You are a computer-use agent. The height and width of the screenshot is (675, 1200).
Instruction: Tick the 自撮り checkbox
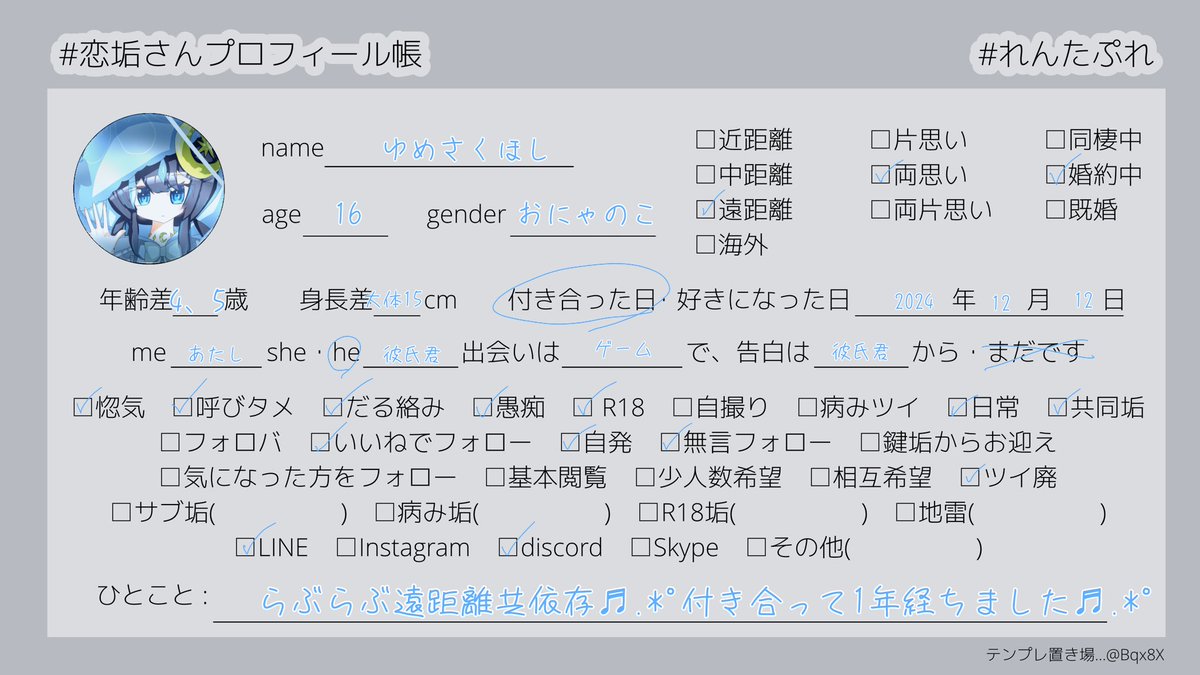click(x=683, y=407)
